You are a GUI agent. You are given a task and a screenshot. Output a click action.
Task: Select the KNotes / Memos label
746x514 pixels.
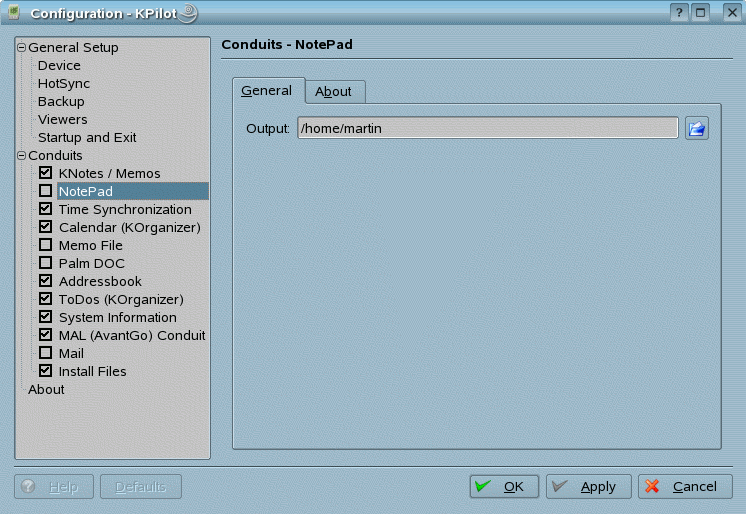click(x=109, y=173)
